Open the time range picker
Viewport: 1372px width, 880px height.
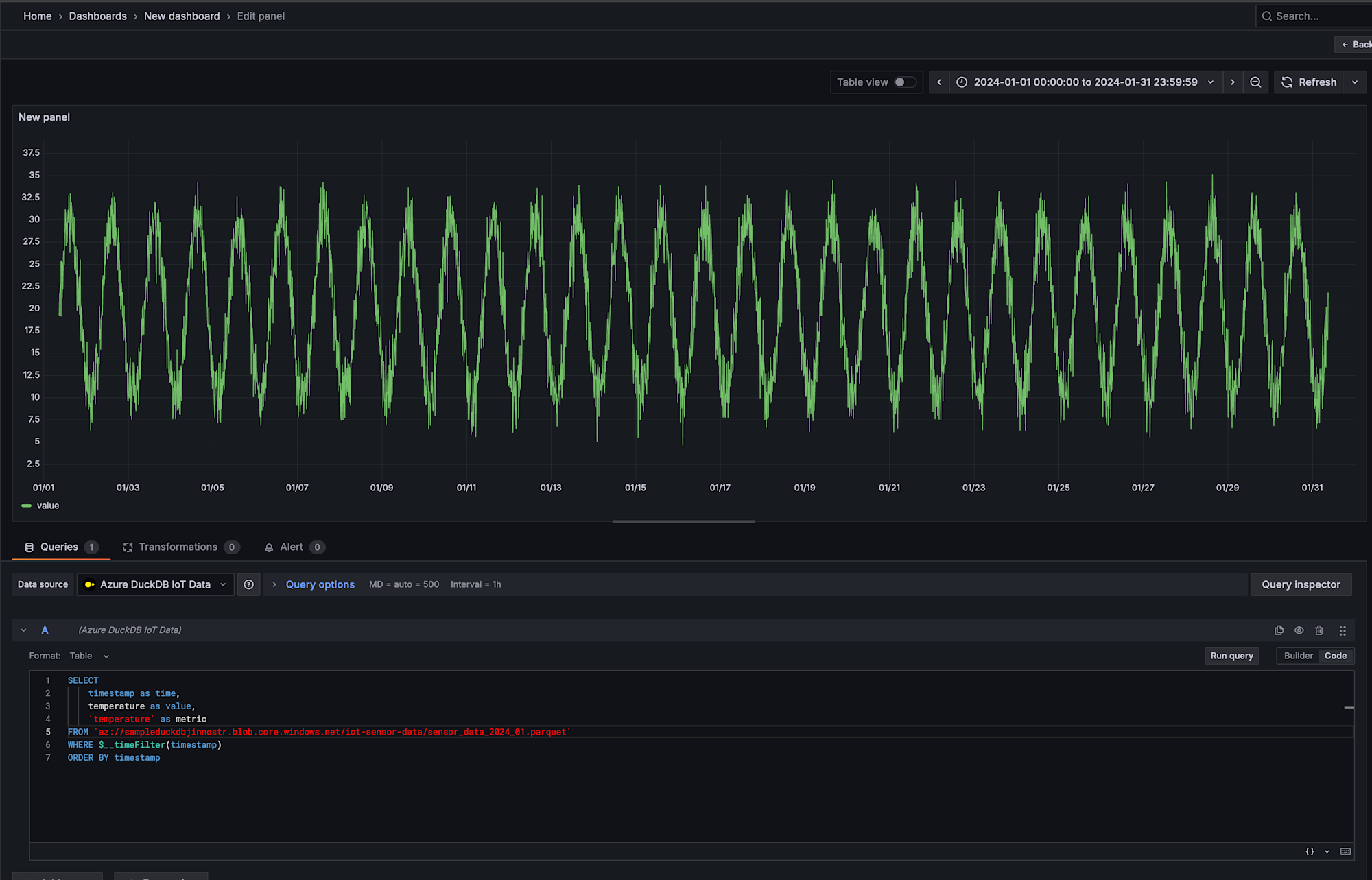[1085, 82]
